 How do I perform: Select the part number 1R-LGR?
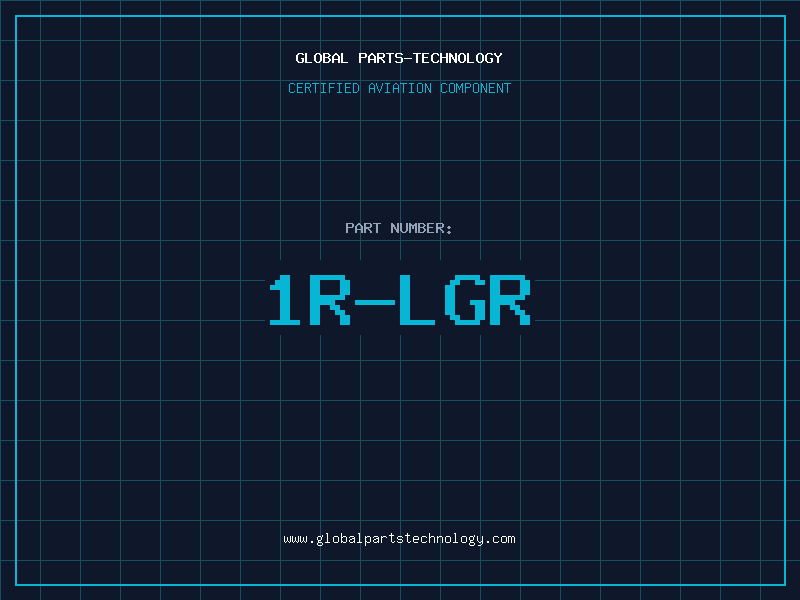click(400, 300)
